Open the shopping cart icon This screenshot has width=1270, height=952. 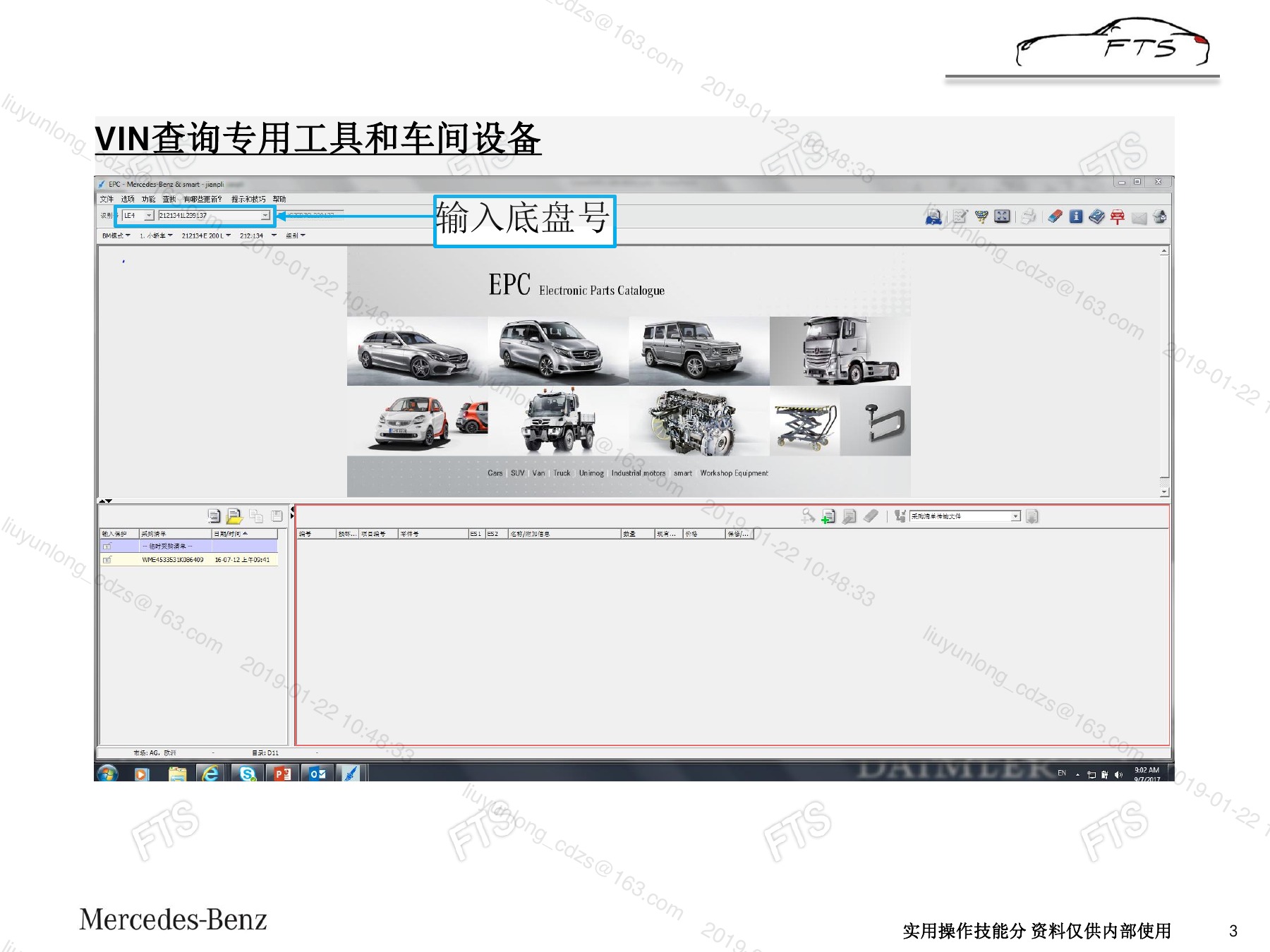(981, 216)
